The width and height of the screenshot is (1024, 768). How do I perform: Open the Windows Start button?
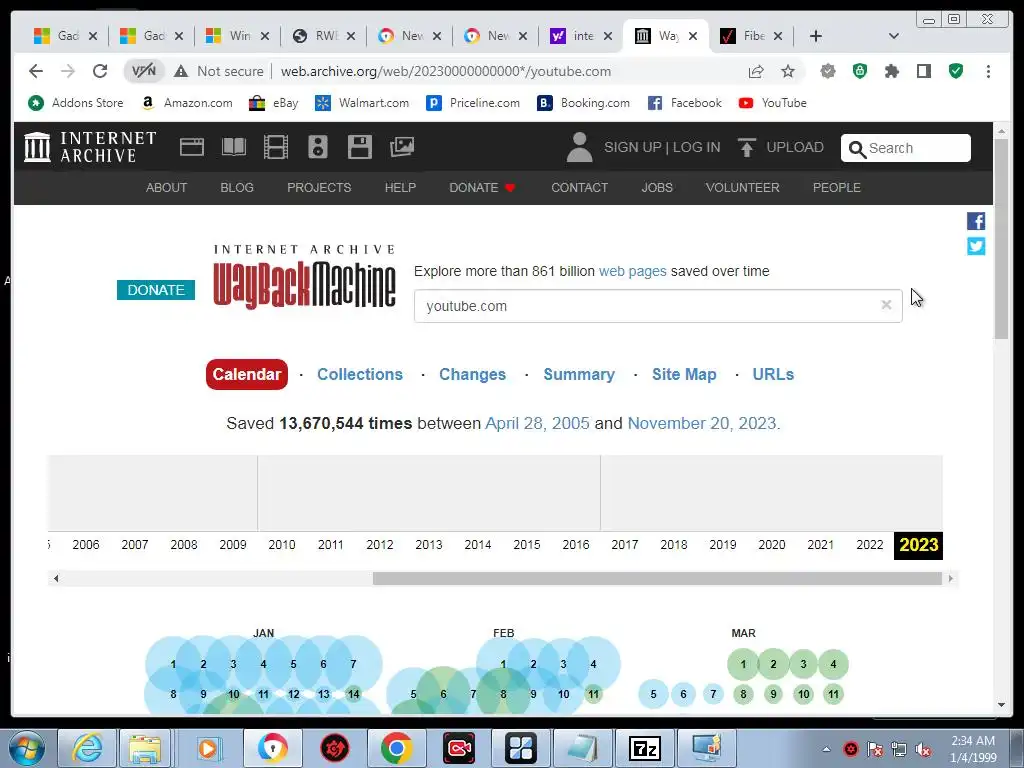(26, 748)
